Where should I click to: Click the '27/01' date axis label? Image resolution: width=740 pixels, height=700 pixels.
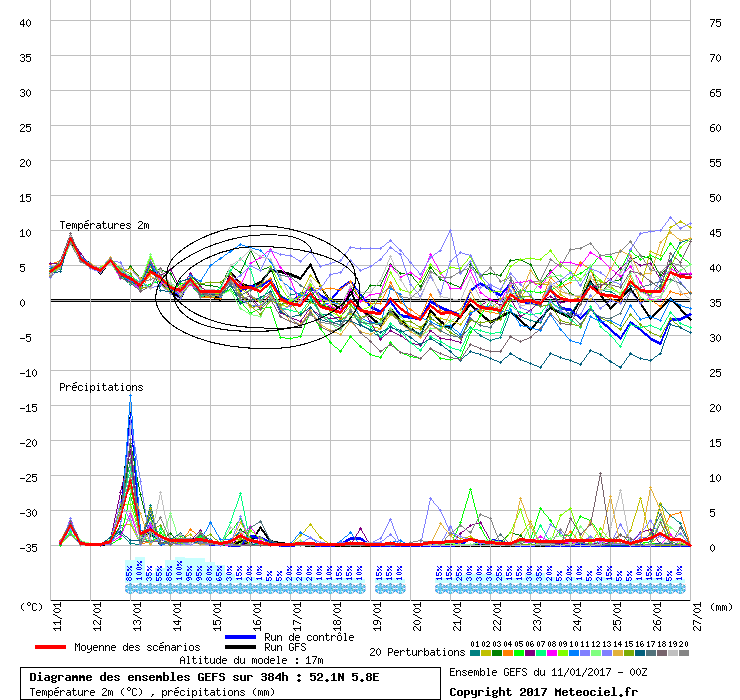coord(697,617)
